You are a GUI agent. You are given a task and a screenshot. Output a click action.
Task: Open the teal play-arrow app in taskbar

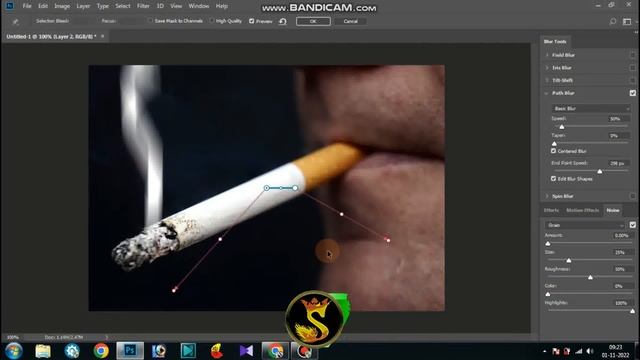188,351
